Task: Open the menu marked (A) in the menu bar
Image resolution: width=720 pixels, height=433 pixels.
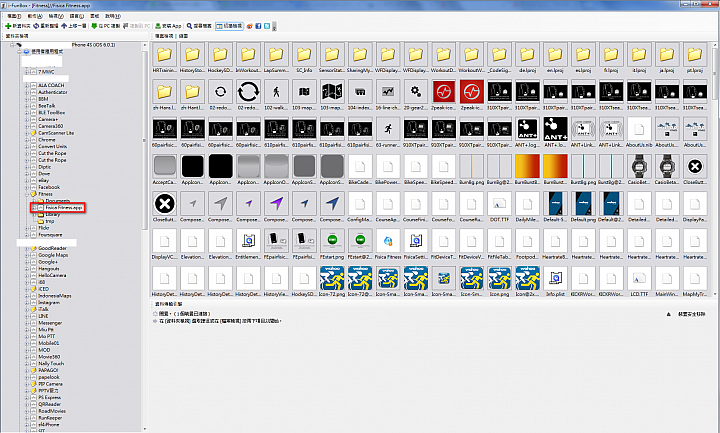Action: tap(34, 16)
